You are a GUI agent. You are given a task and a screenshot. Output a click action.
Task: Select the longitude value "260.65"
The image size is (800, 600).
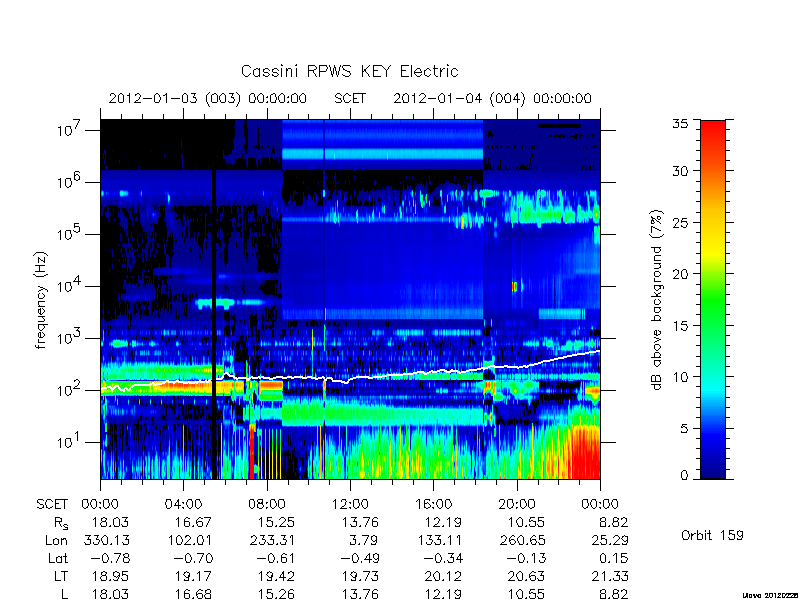coord(522,540)
